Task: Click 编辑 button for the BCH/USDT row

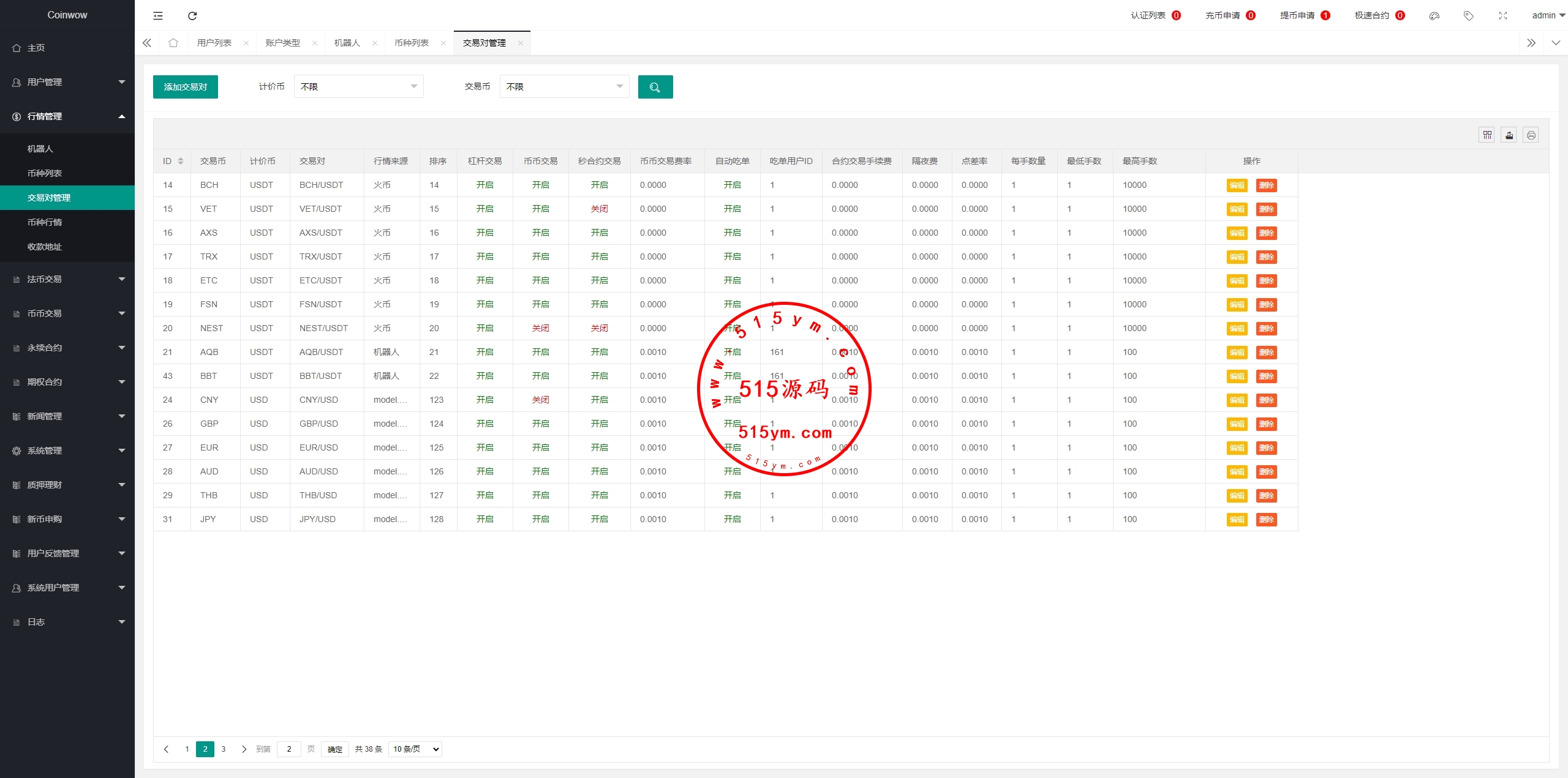Action: (1237, 185)
